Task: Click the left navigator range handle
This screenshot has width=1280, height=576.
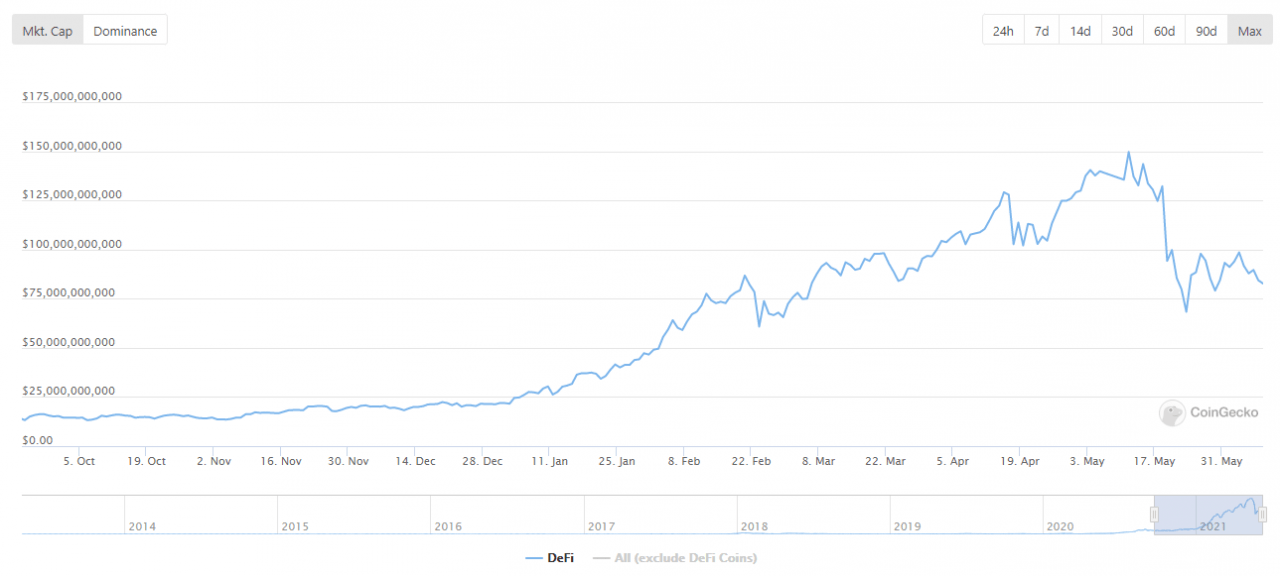Action: click(1154, 514)
